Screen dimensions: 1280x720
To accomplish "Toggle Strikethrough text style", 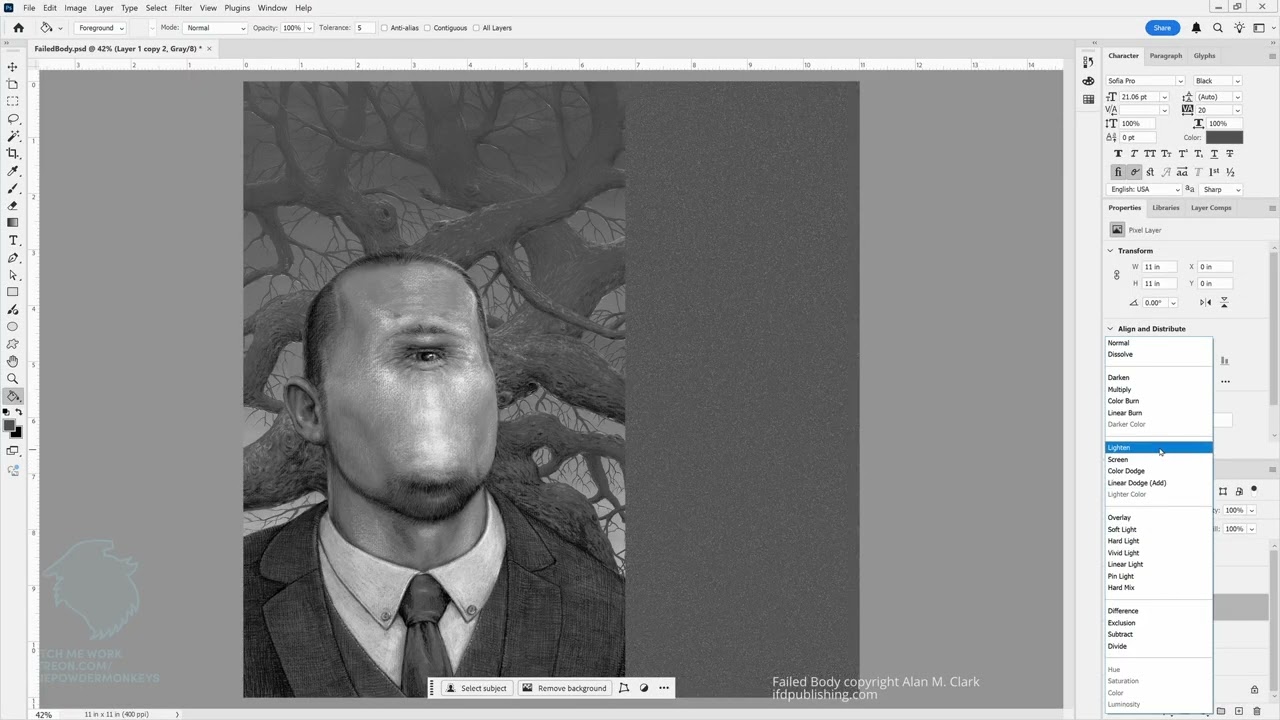I will pos(1230,154).
